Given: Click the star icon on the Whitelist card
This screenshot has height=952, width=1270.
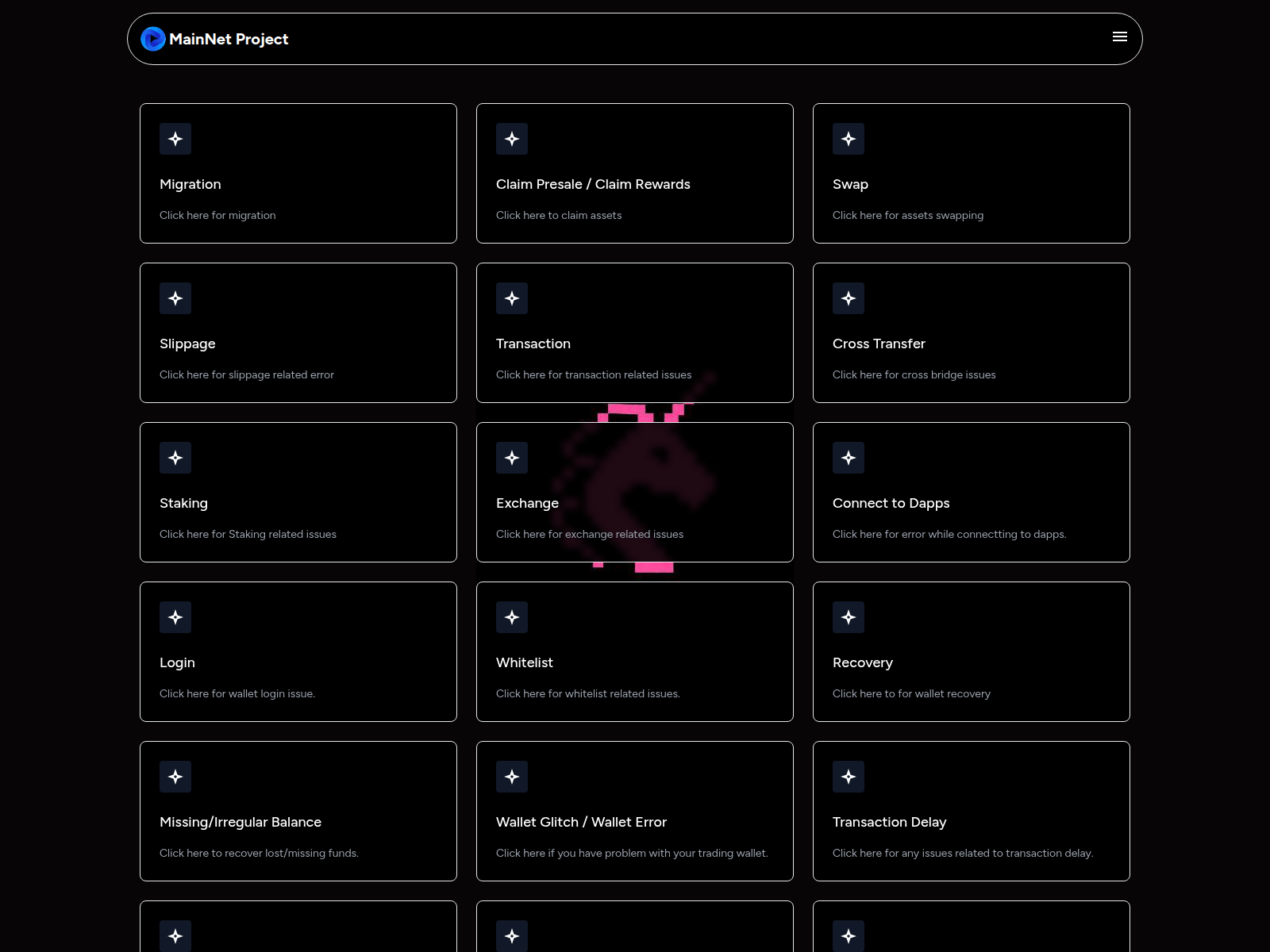Looking at the screenshot, I should point(512,617).
